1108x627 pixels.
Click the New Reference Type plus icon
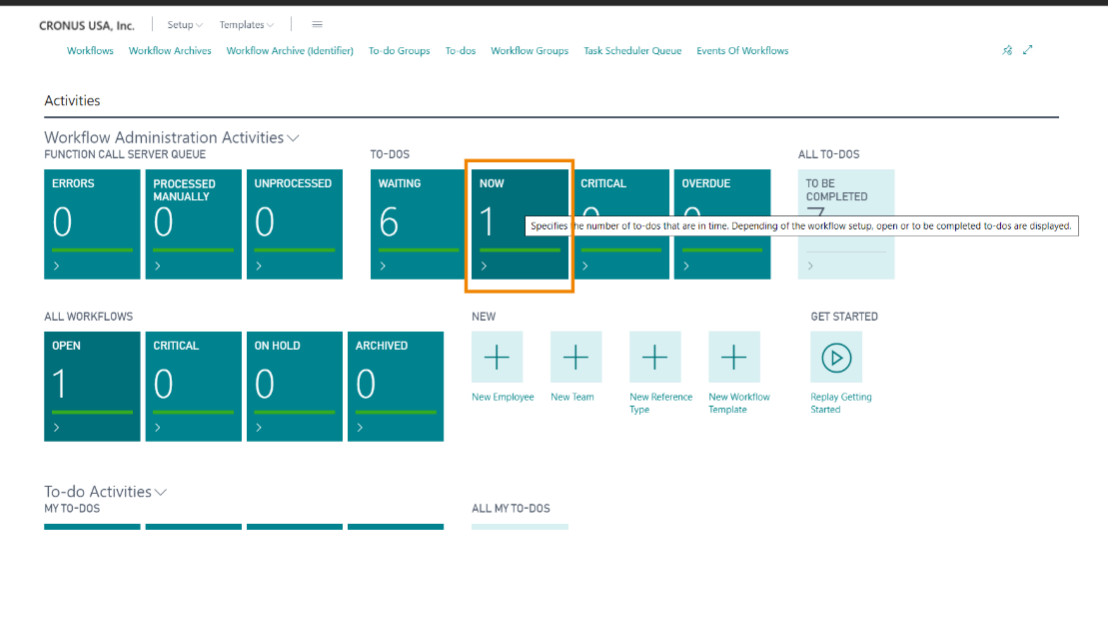click(x=655, y=357)
